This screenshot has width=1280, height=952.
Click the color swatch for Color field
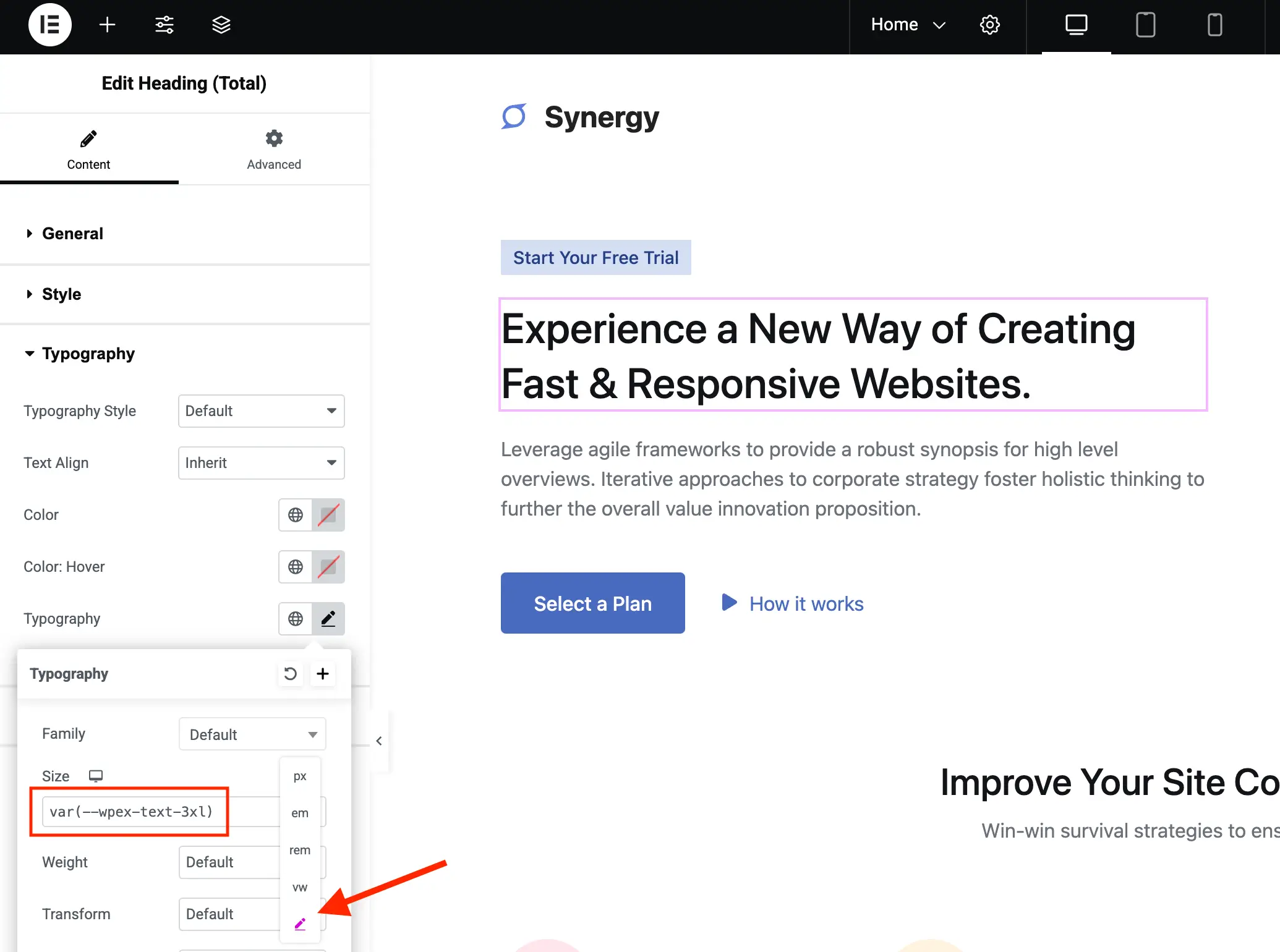click(328, 514)
